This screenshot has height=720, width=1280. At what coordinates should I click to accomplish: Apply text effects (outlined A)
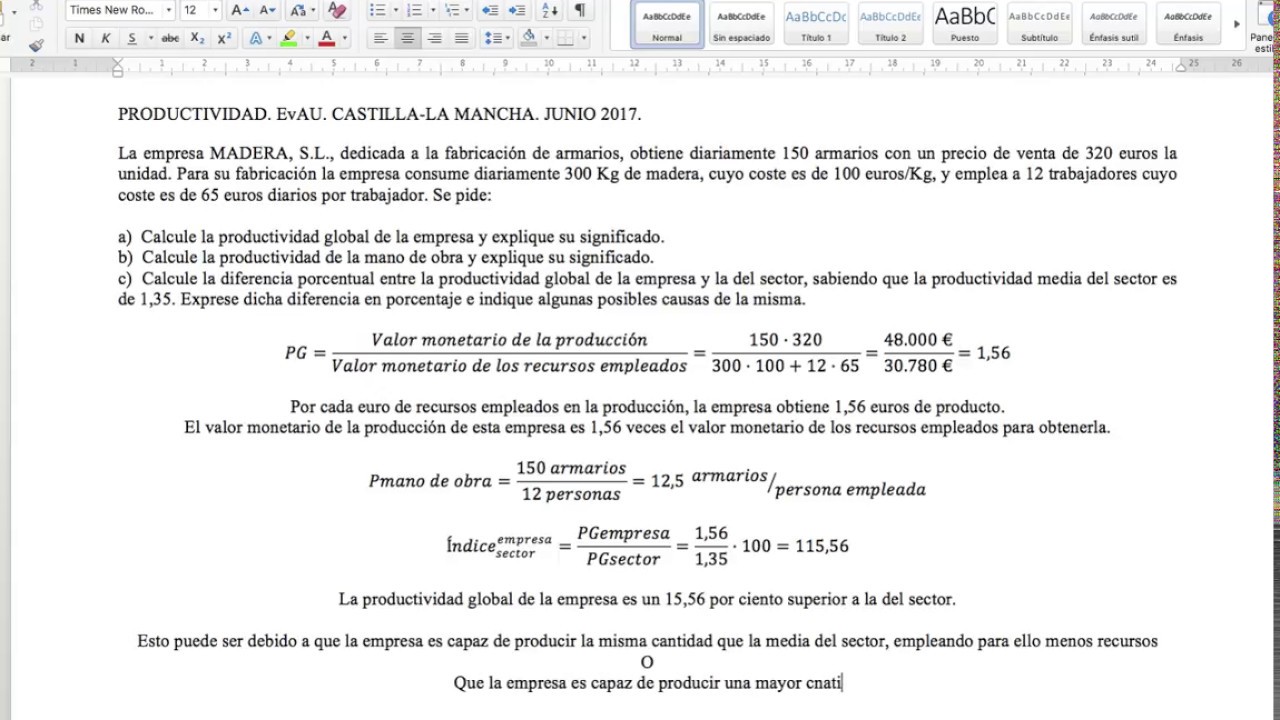(256, 38)
